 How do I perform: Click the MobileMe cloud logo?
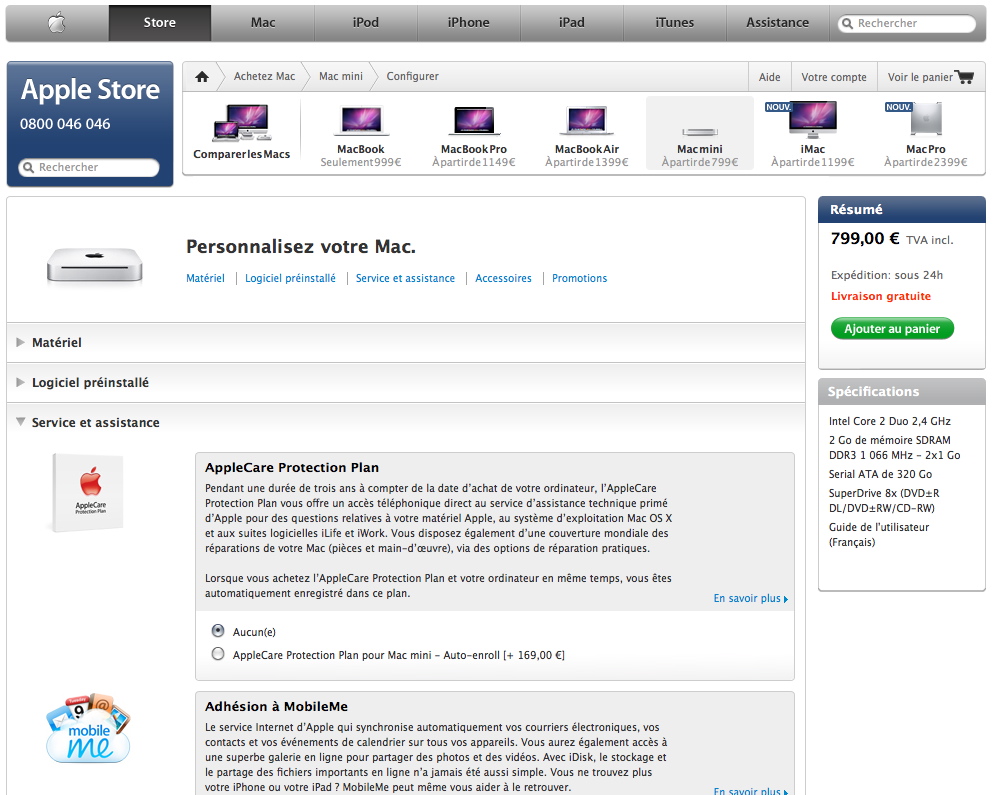88,728
